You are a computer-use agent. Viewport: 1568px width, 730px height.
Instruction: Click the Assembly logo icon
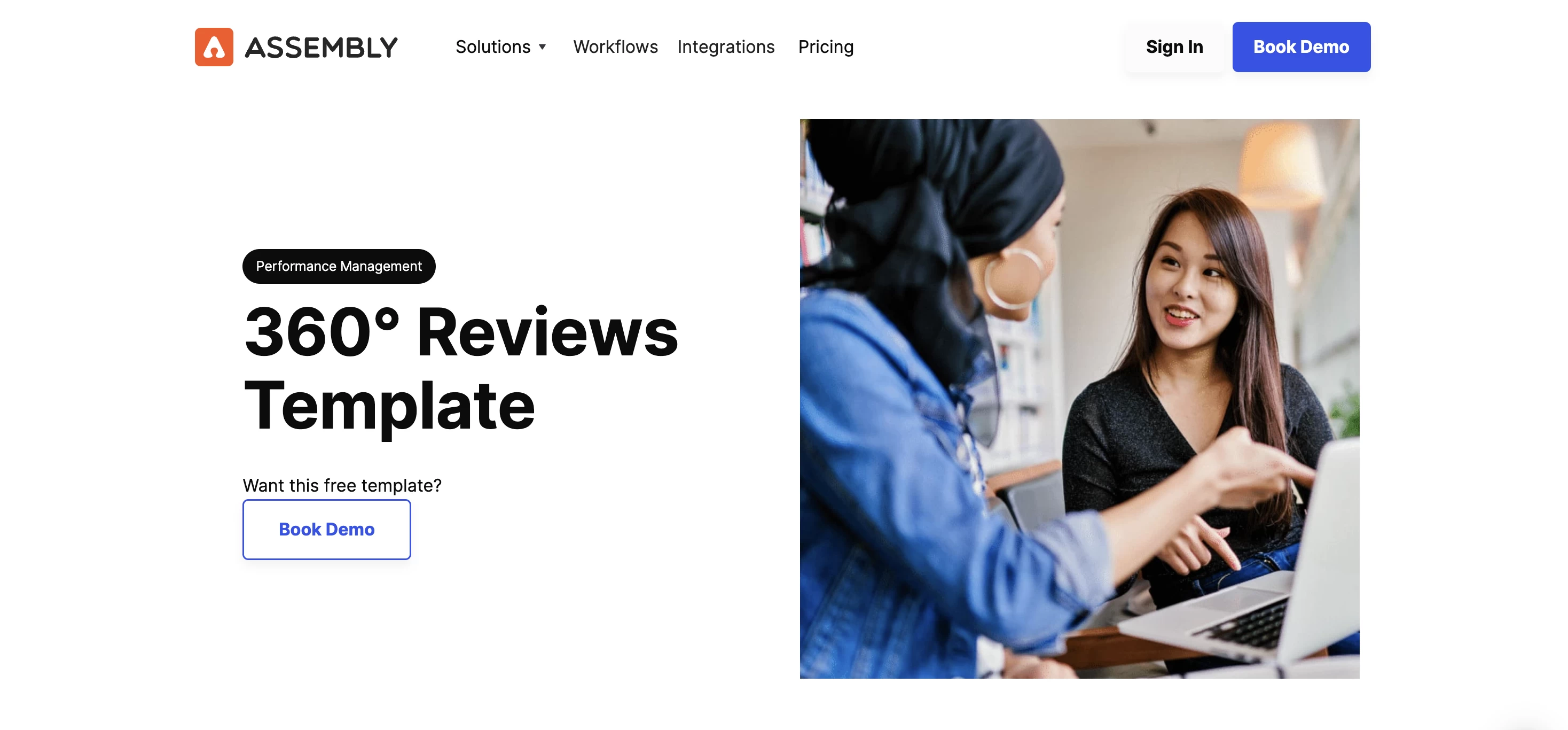214,46
